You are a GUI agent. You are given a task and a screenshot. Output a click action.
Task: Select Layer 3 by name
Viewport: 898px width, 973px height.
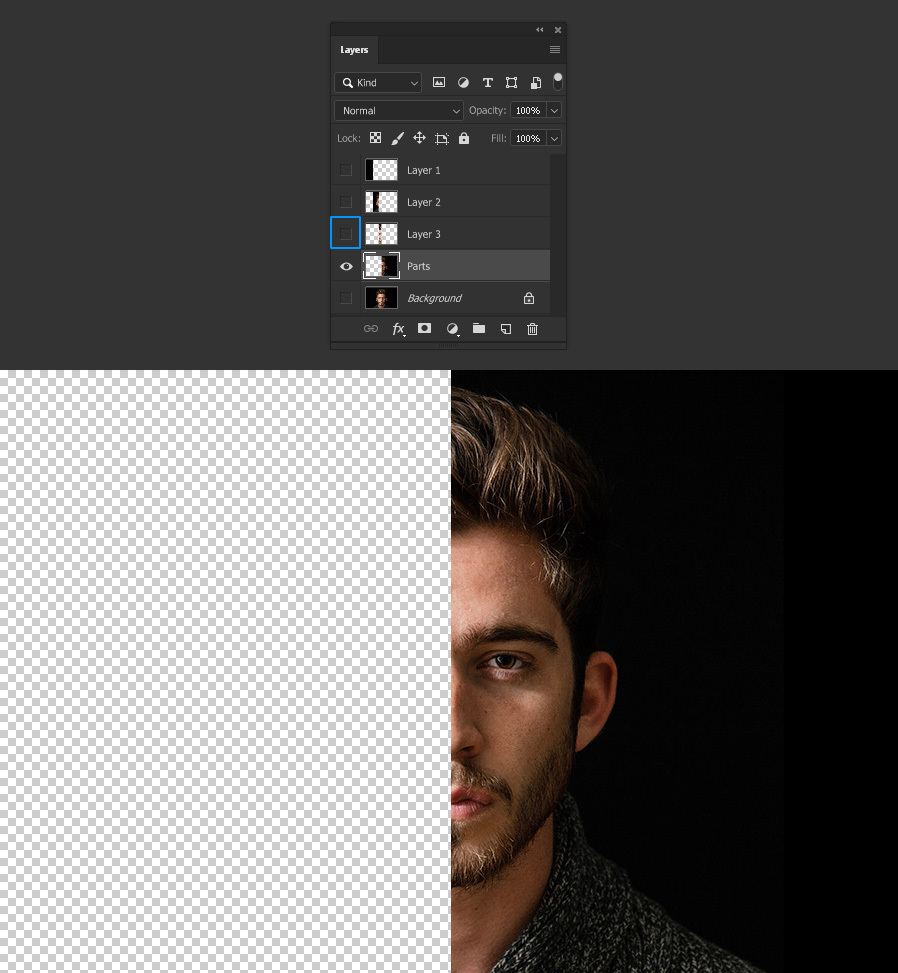[424, 234]
